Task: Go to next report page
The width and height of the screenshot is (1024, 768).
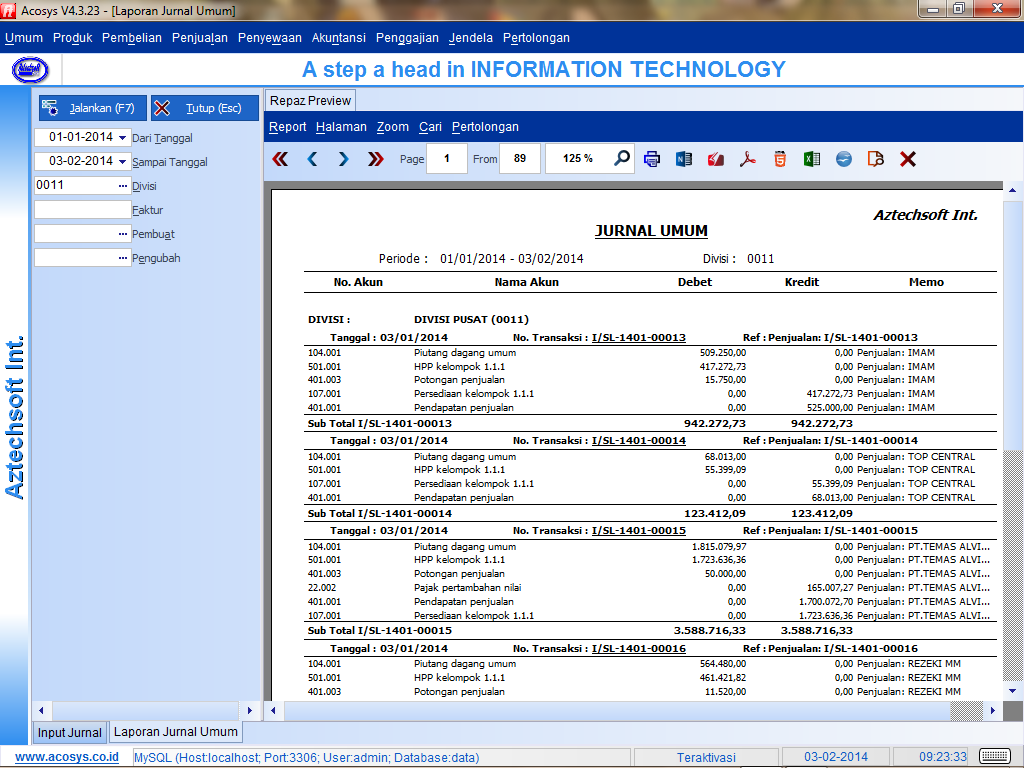Action: [344, 159]
